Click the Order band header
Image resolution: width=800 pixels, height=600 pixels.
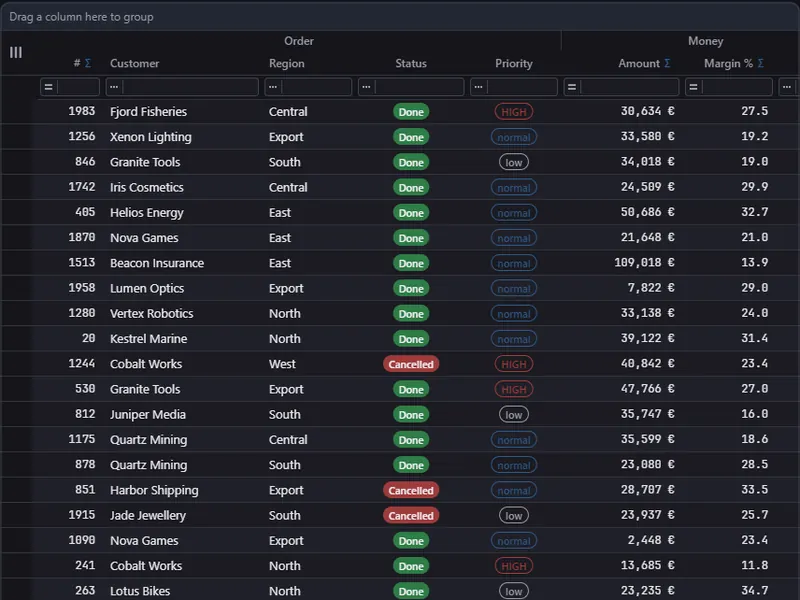pyautogui.click(x=299, y=41)
